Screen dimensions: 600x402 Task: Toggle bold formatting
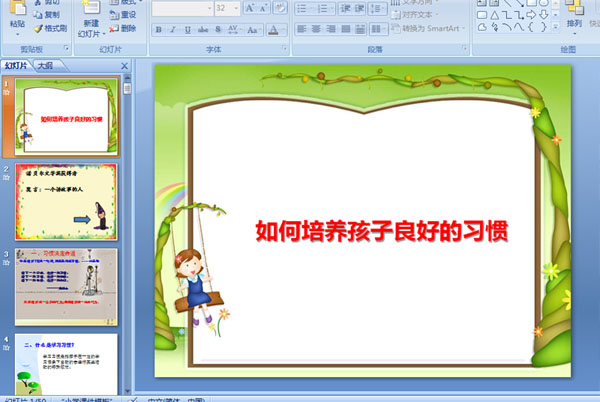(159, 29)
